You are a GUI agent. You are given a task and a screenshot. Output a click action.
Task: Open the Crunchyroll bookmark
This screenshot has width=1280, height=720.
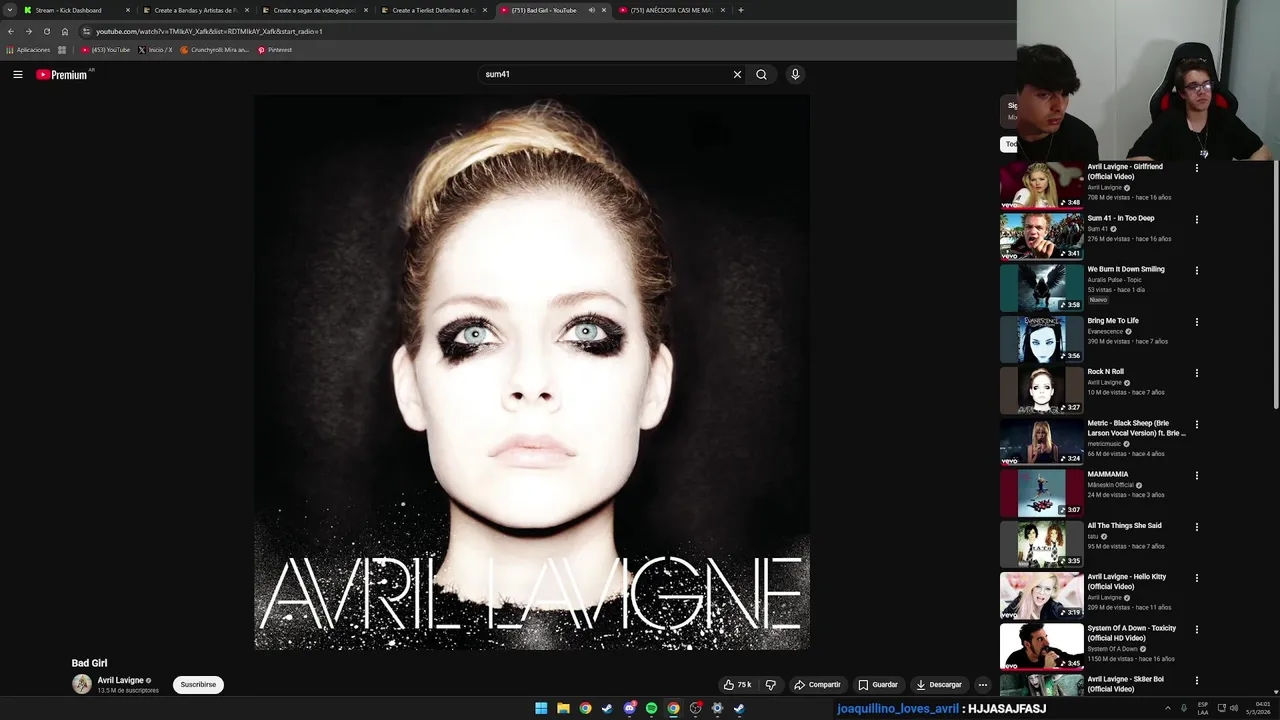[214, 50]
